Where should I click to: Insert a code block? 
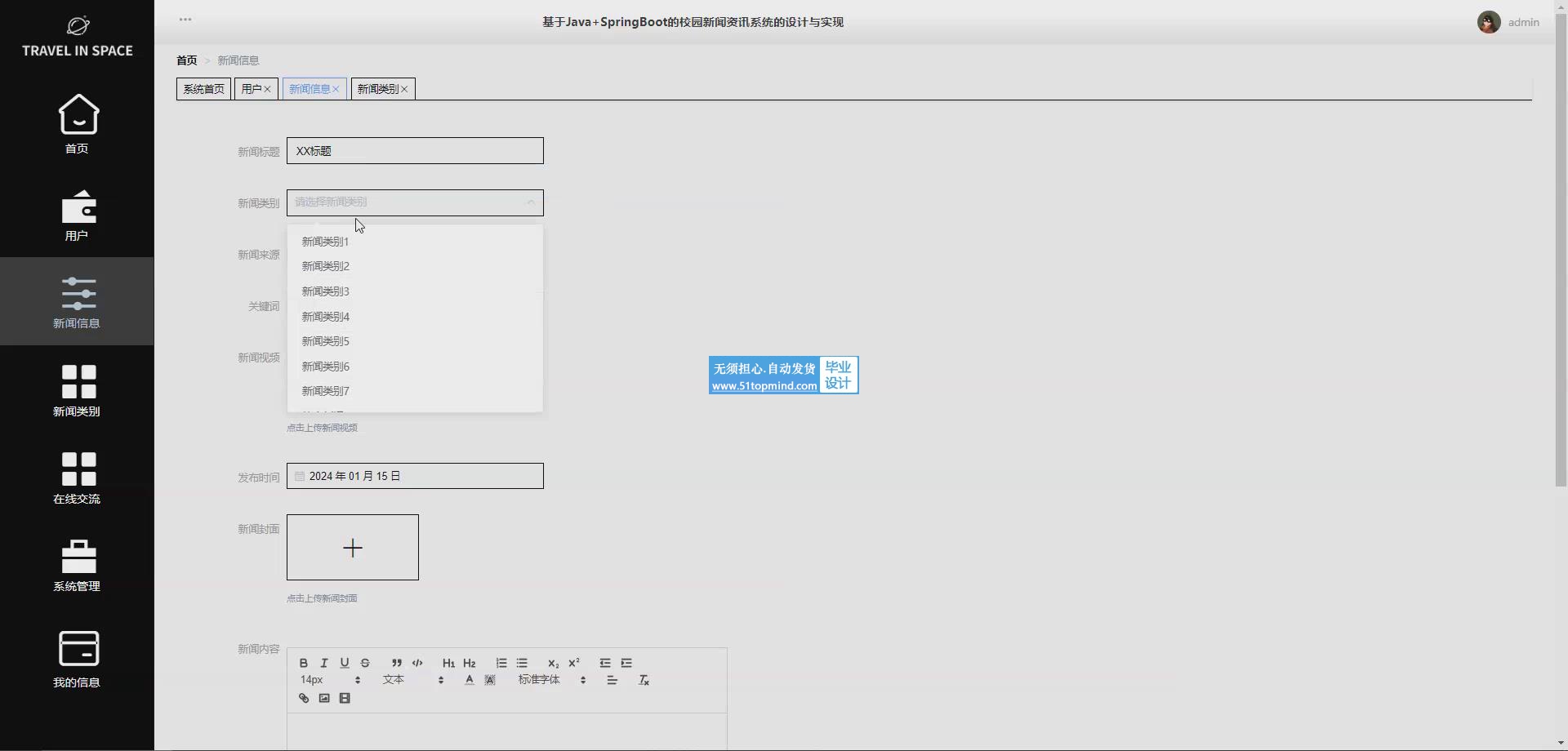tap(417, 663)
